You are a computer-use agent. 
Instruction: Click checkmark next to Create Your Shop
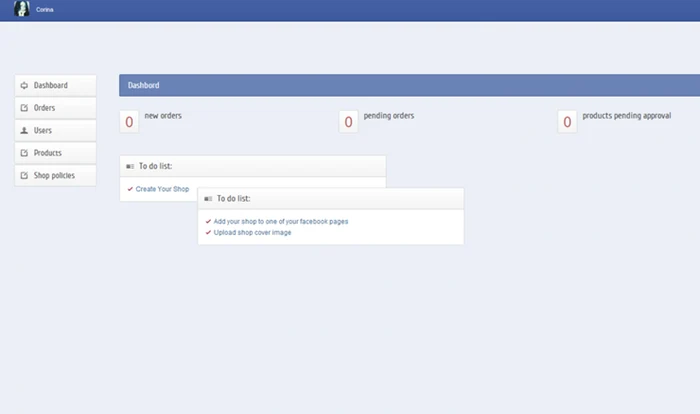(130, 189)
